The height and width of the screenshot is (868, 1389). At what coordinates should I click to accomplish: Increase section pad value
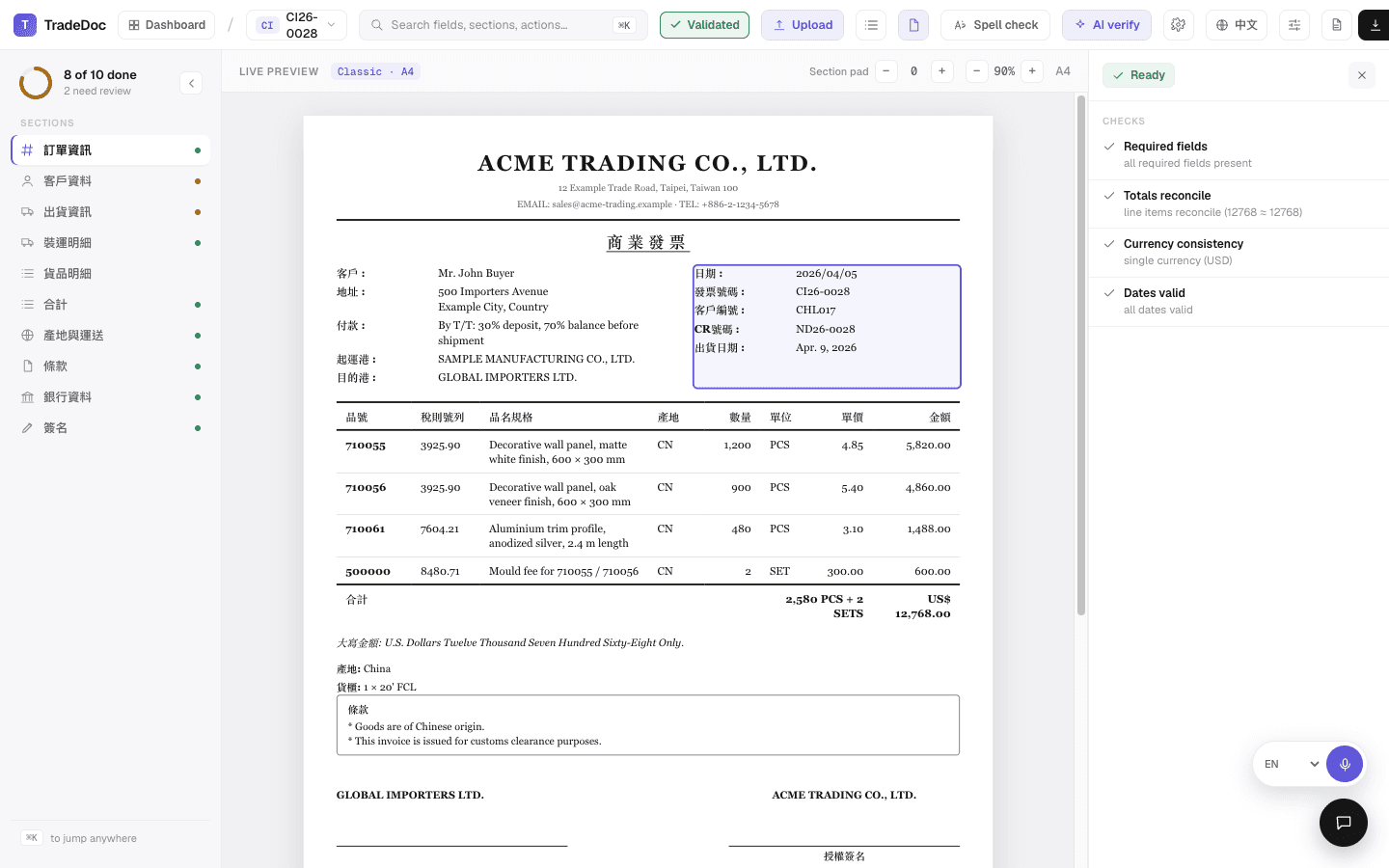(x=941, y=71)
